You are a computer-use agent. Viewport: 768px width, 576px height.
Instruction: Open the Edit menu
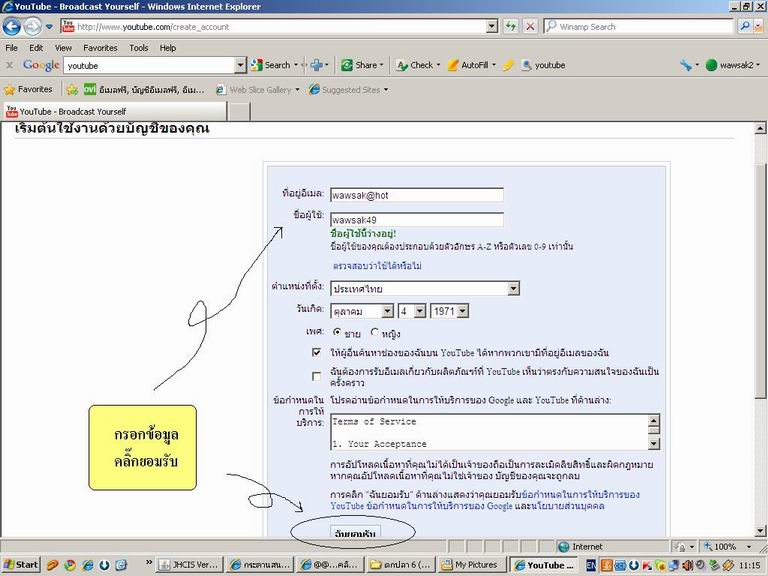[36, 48]
